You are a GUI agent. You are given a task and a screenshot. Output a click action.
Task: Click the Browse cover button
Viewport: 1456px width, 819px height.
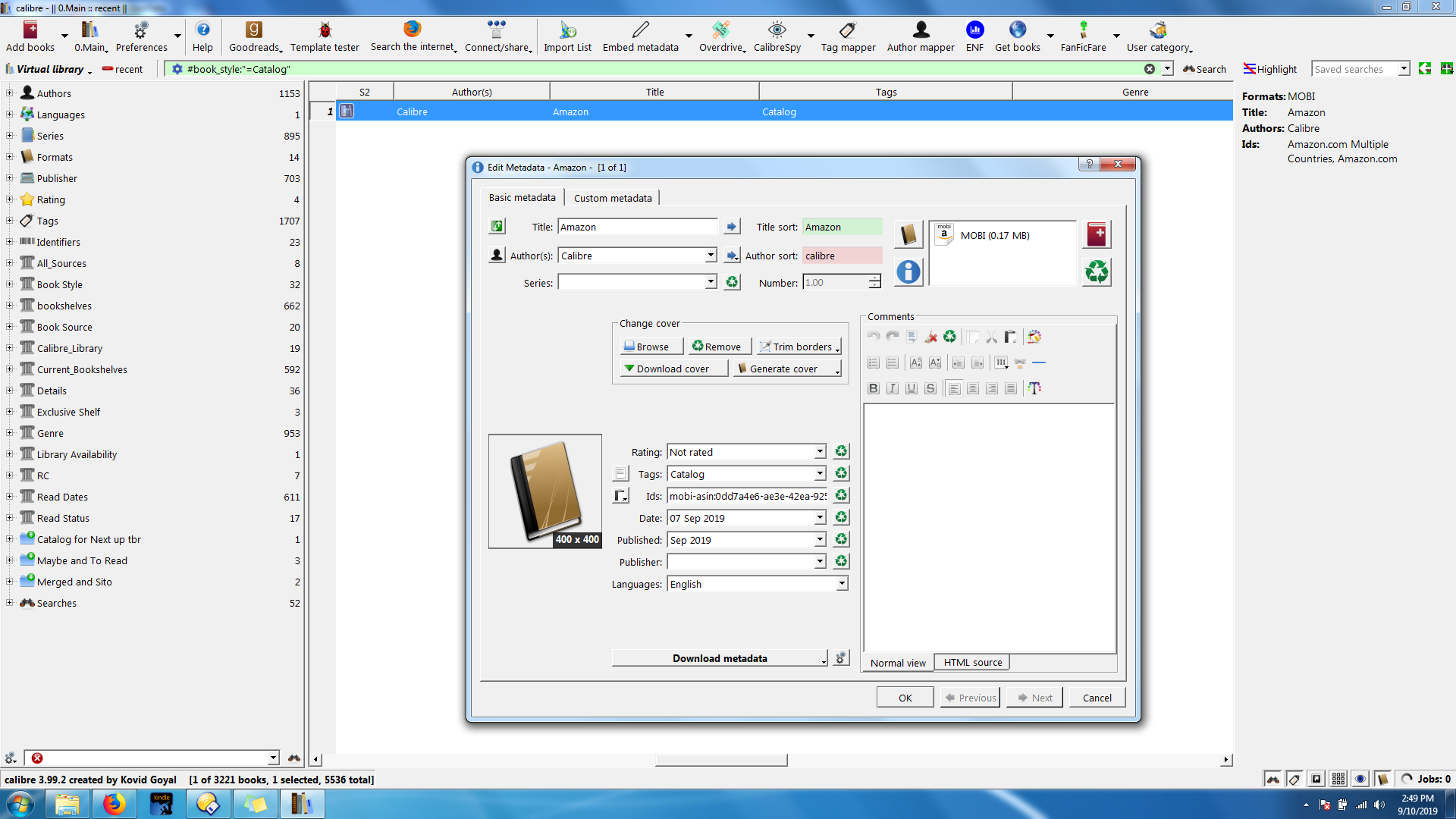coord(652,347)
